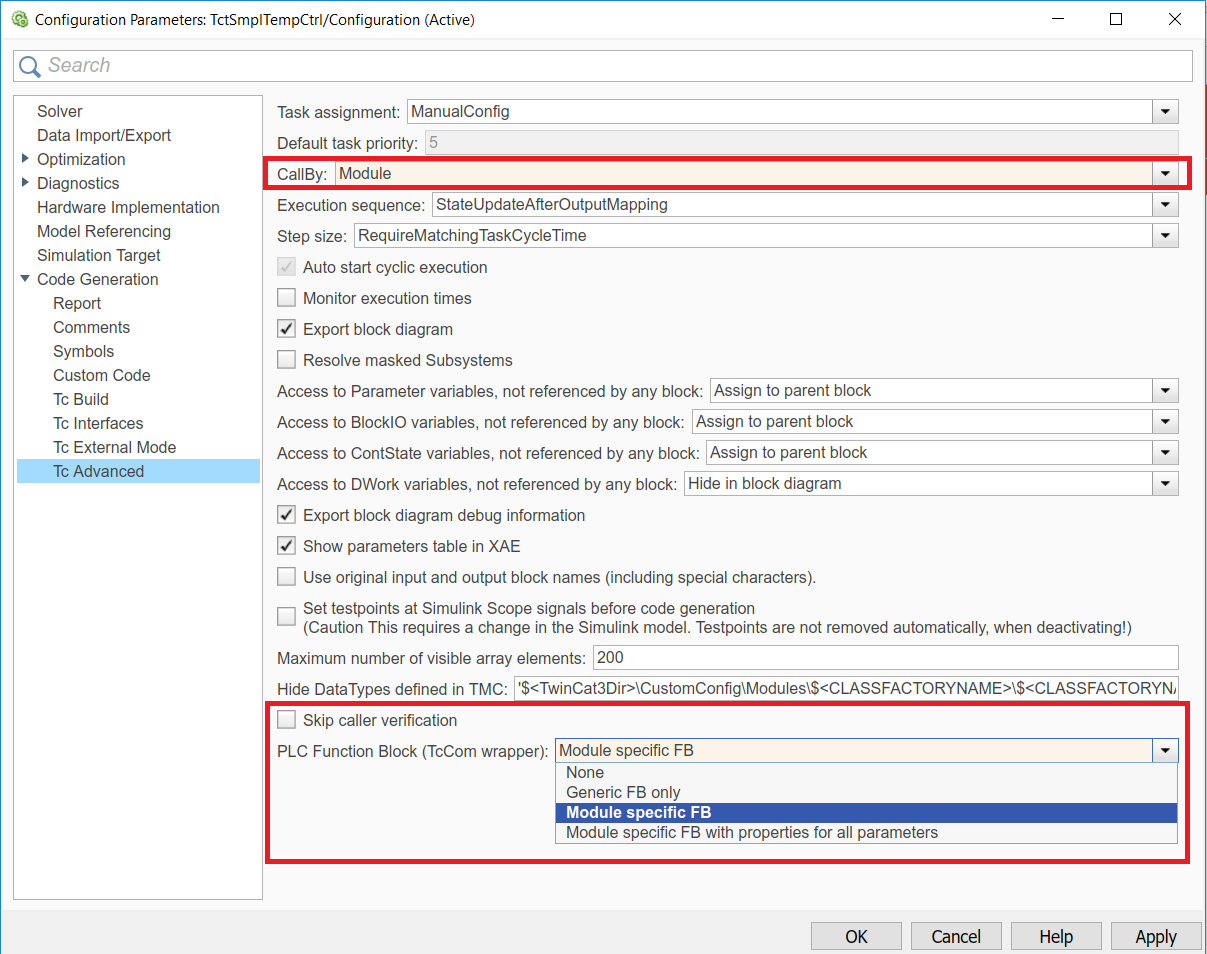Open Data Import/Export in tree

point(104,135)
